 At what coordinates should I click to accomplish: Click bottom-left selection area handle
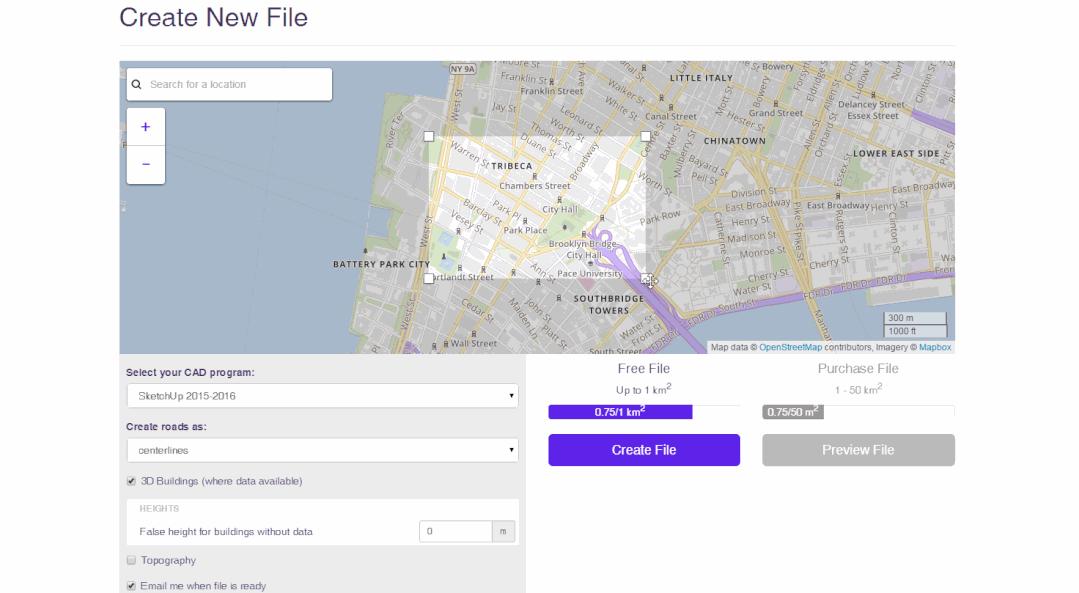[429, 278]
